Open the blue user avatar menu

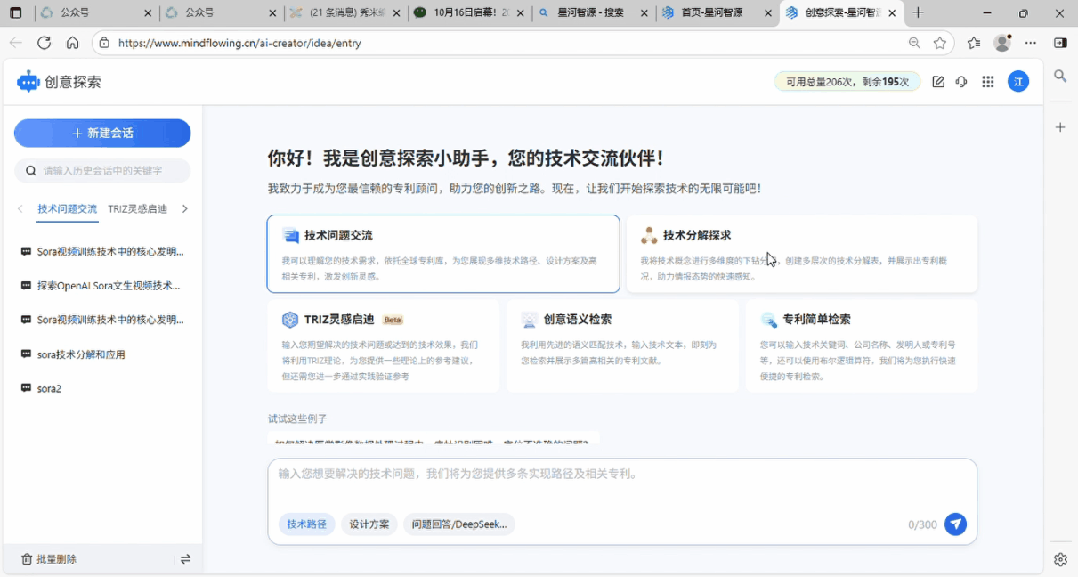coord(1018,81)
